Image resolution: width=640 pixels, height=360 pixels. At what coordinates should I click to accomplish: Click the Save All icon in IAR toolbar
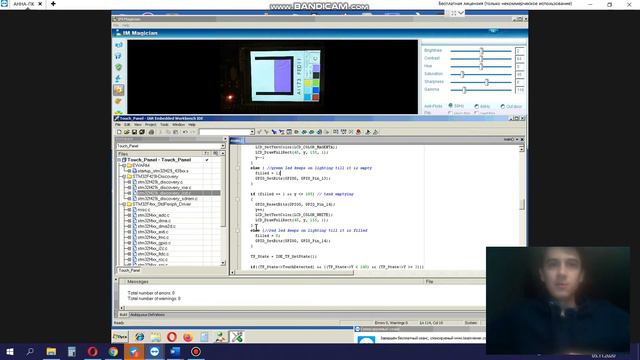pos(142,132)
